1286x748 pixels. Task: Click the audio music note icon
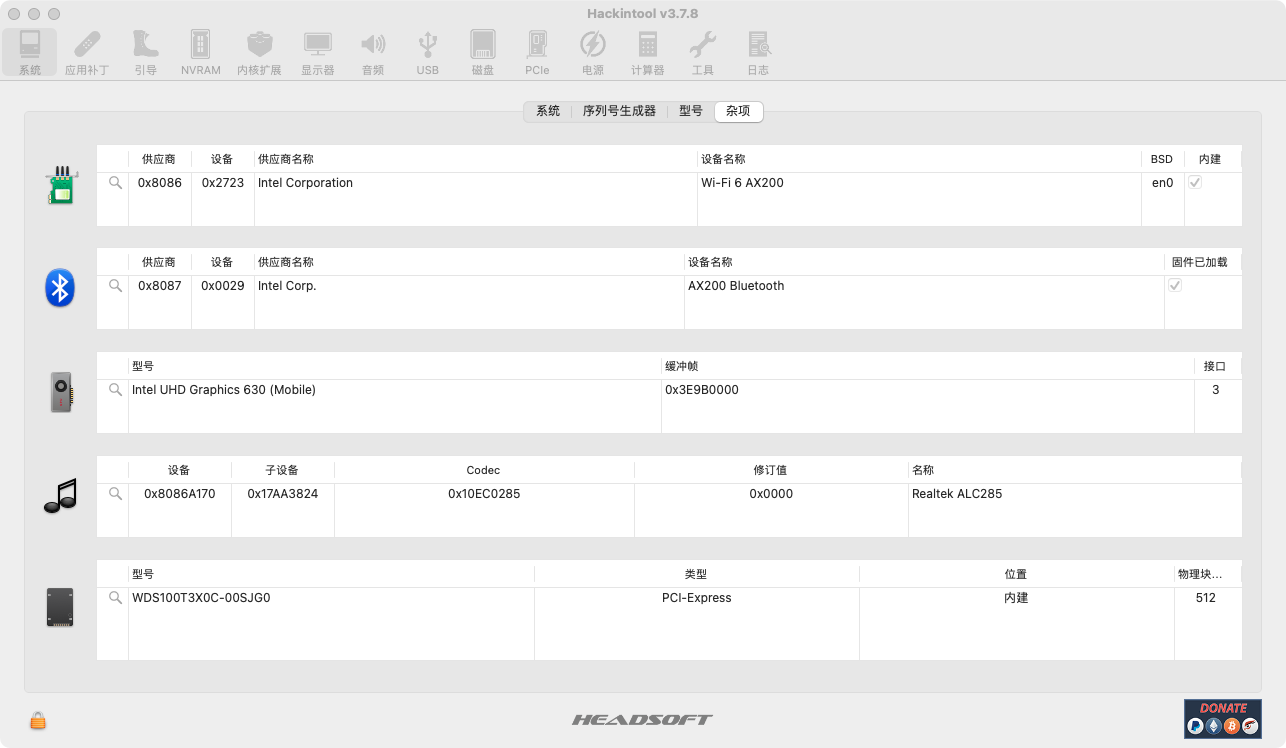coord(60,495)
